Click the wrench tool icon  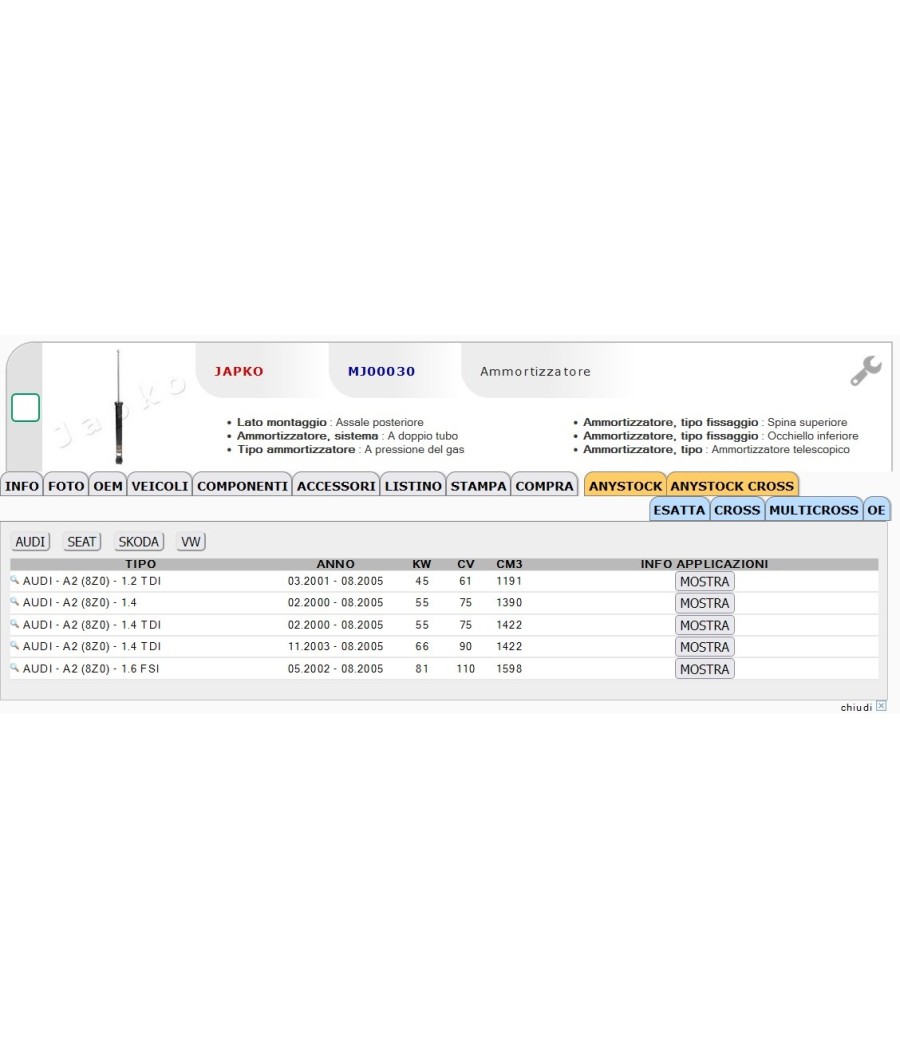click(866, 370)
